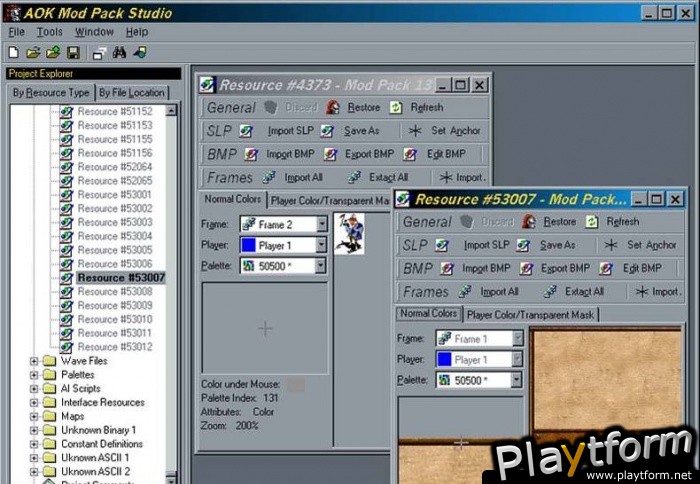Screen dimensions: 700x484
Task: Click Discard in Resource #4373 window
Action: pos(291,108)
